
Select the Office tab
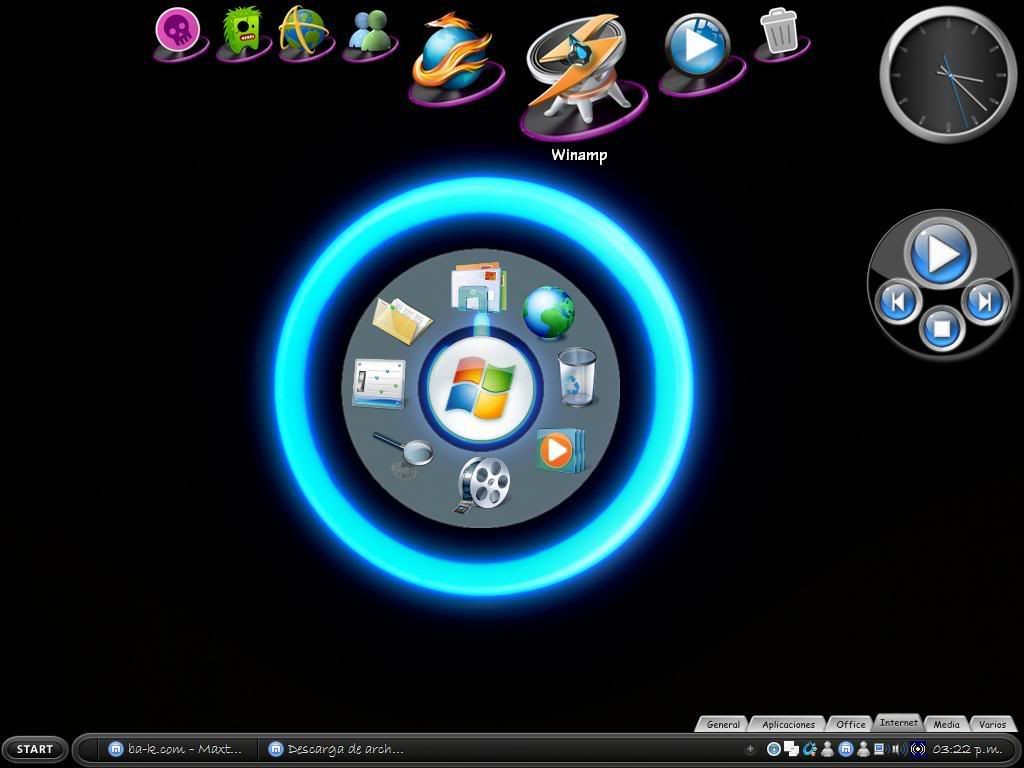pos(850,724)
